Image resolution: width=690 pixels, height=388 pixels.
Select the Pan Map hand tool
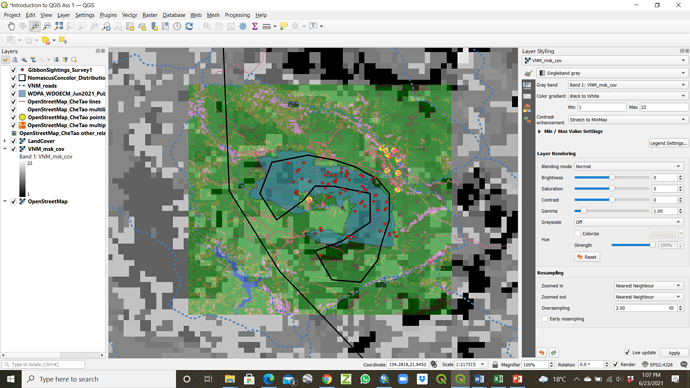click(11, 26)
